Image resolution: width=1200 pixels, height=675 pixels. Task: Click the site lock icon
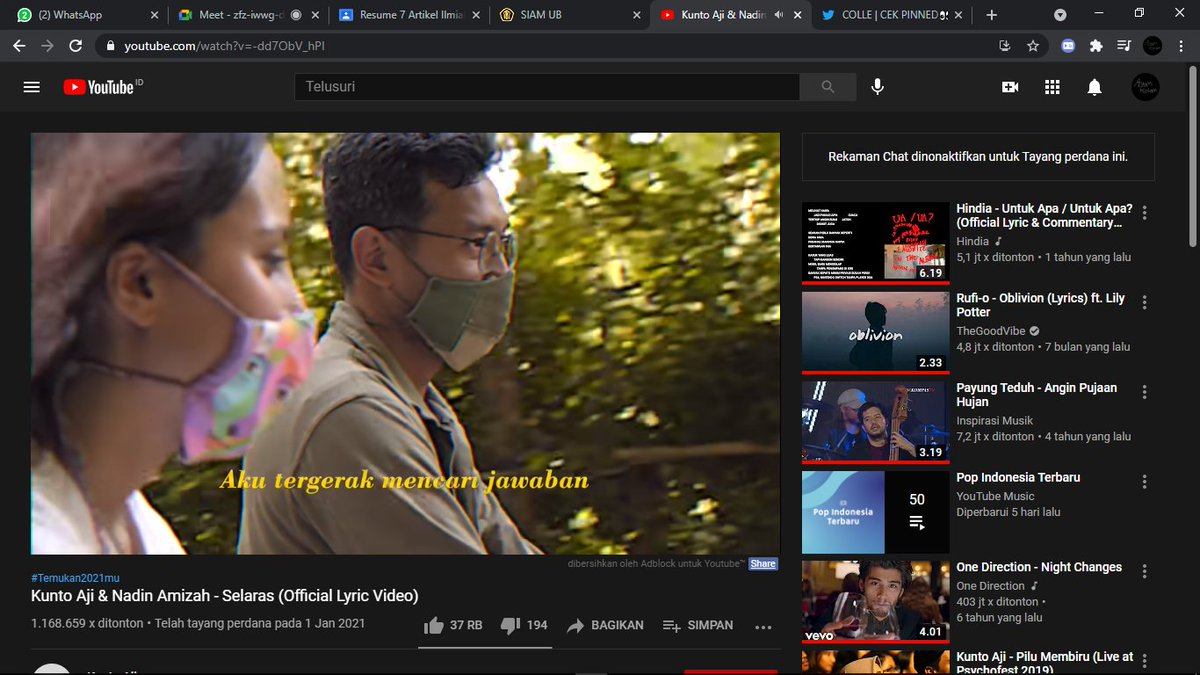tap(109, 46)
